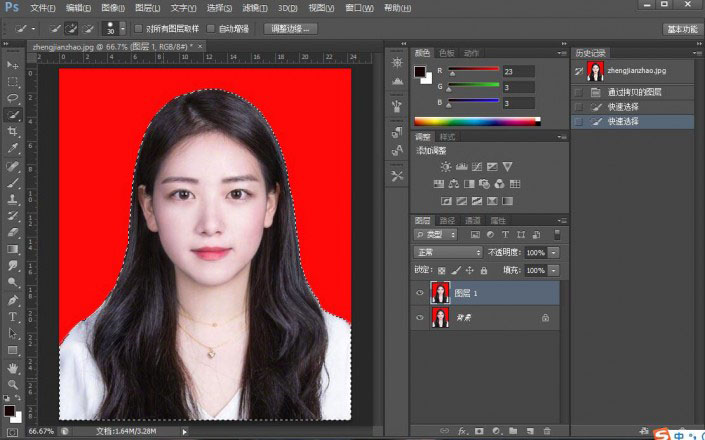Click the foreground color swatch in Color panel
Viewport: 705px width, 440px height.
pos(421,73)
